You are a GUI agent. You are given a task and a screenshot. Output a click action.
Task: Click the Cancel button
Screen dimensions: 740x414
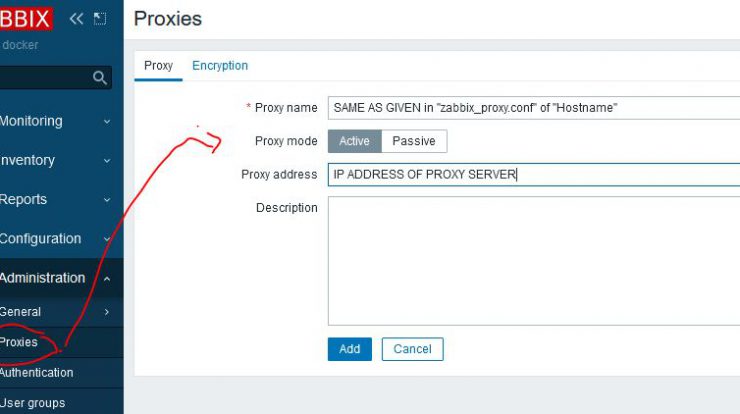412,349
